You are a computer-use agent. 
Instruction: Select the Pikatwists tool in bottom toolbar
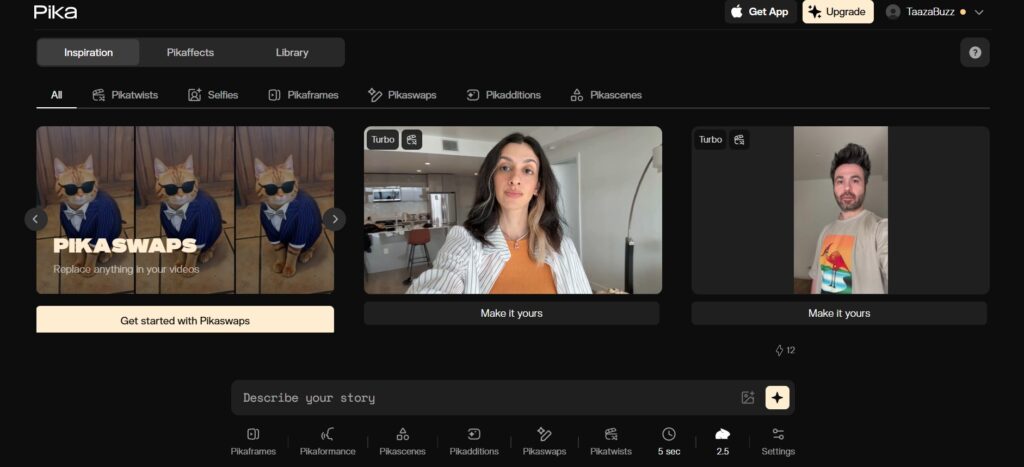(x=611, y=442)
